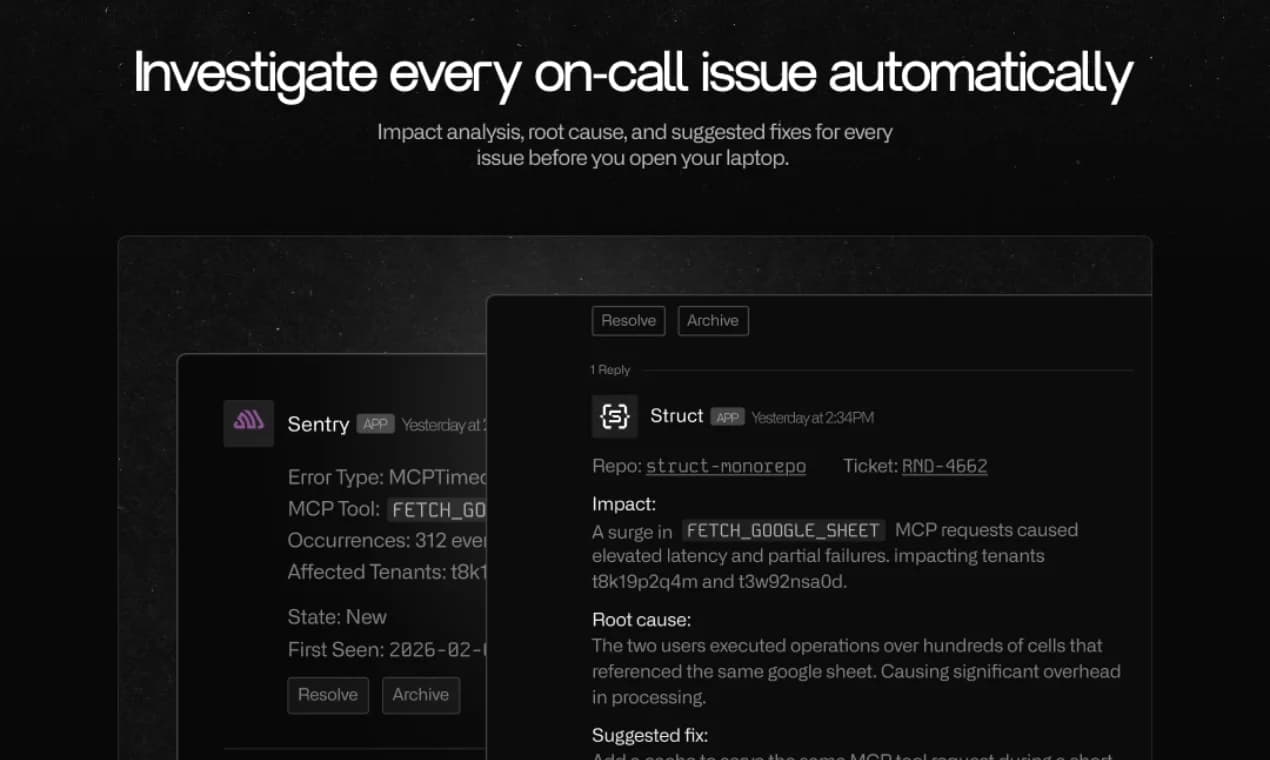The image size is (1270, 760).
Task: Click Archive on the Sentry error card
Action: tap(421, 695)
